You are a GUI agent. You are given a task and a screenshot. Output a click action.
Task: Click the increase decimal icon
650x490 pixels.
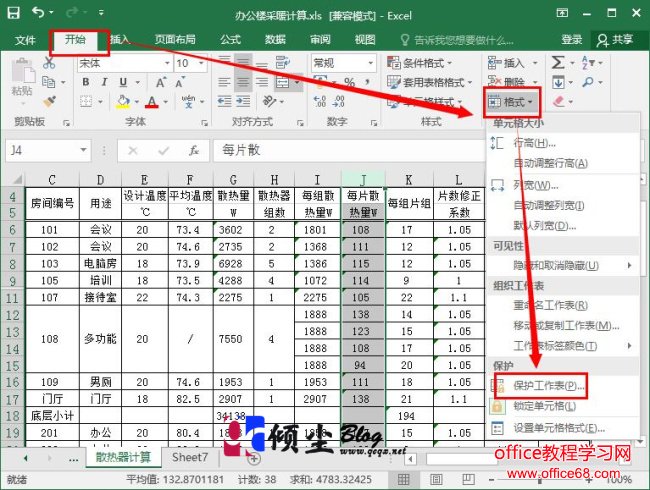pos(320,101)
